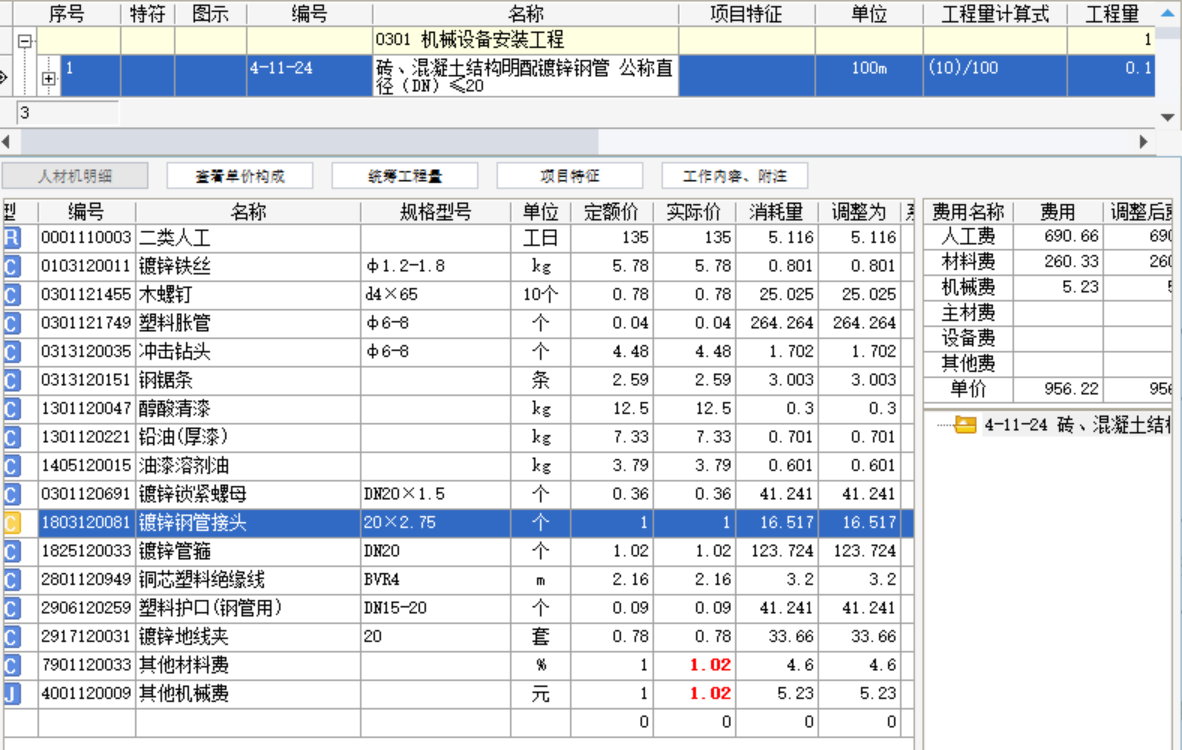Click the 调整为 column header
This screenshot has width=1182, height=750.
click(x=859, y=213)
